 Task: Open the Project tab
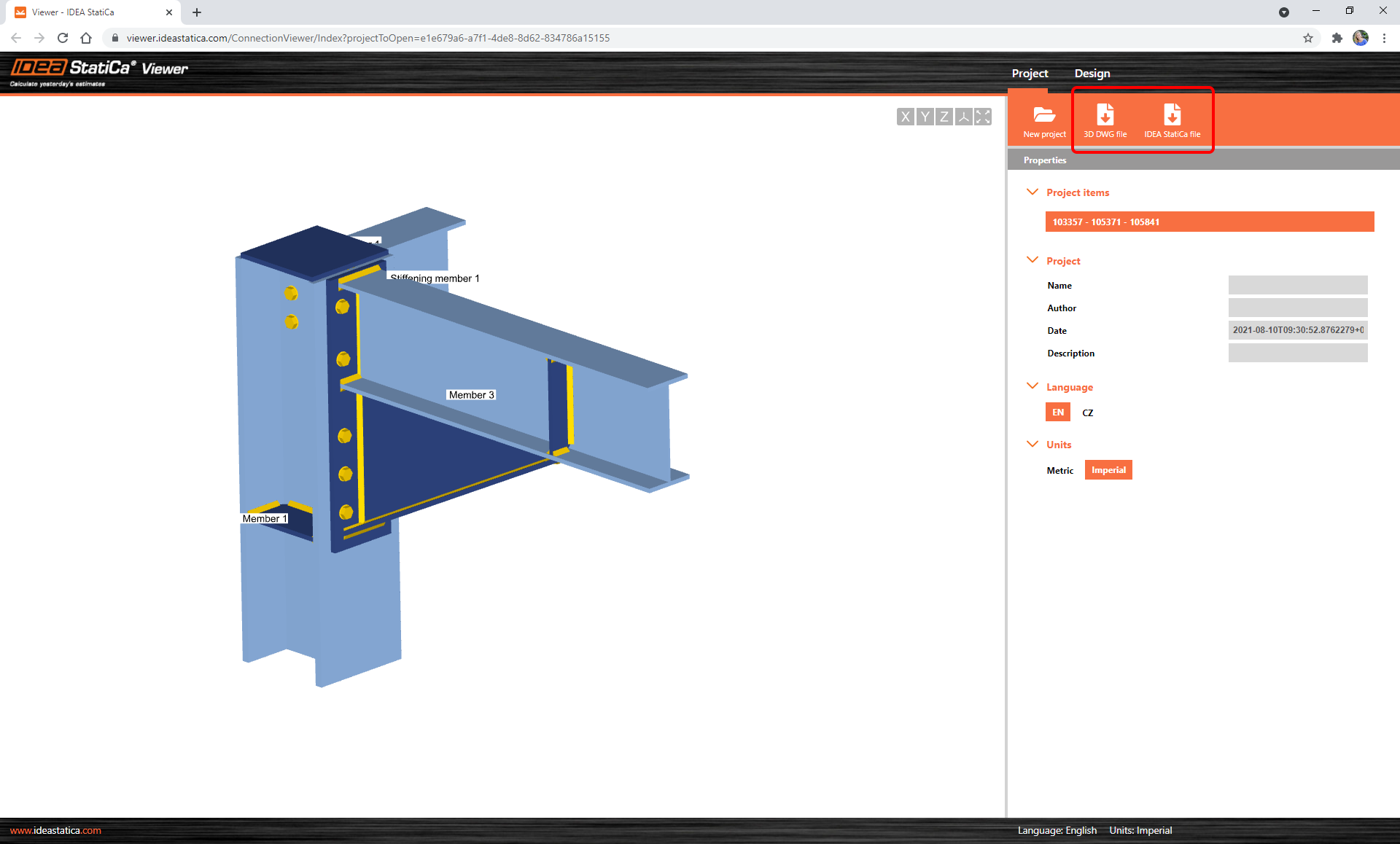coord(1030,74)
